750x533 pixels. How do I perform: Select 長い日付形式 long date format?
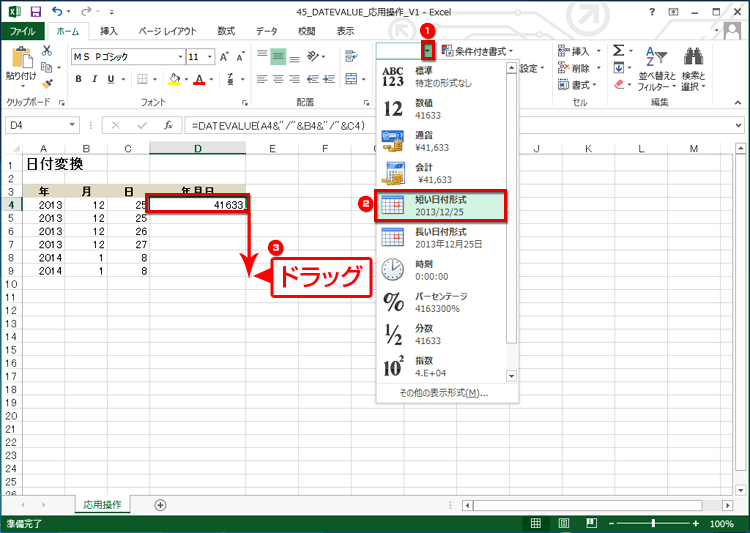tap(441, 238)
